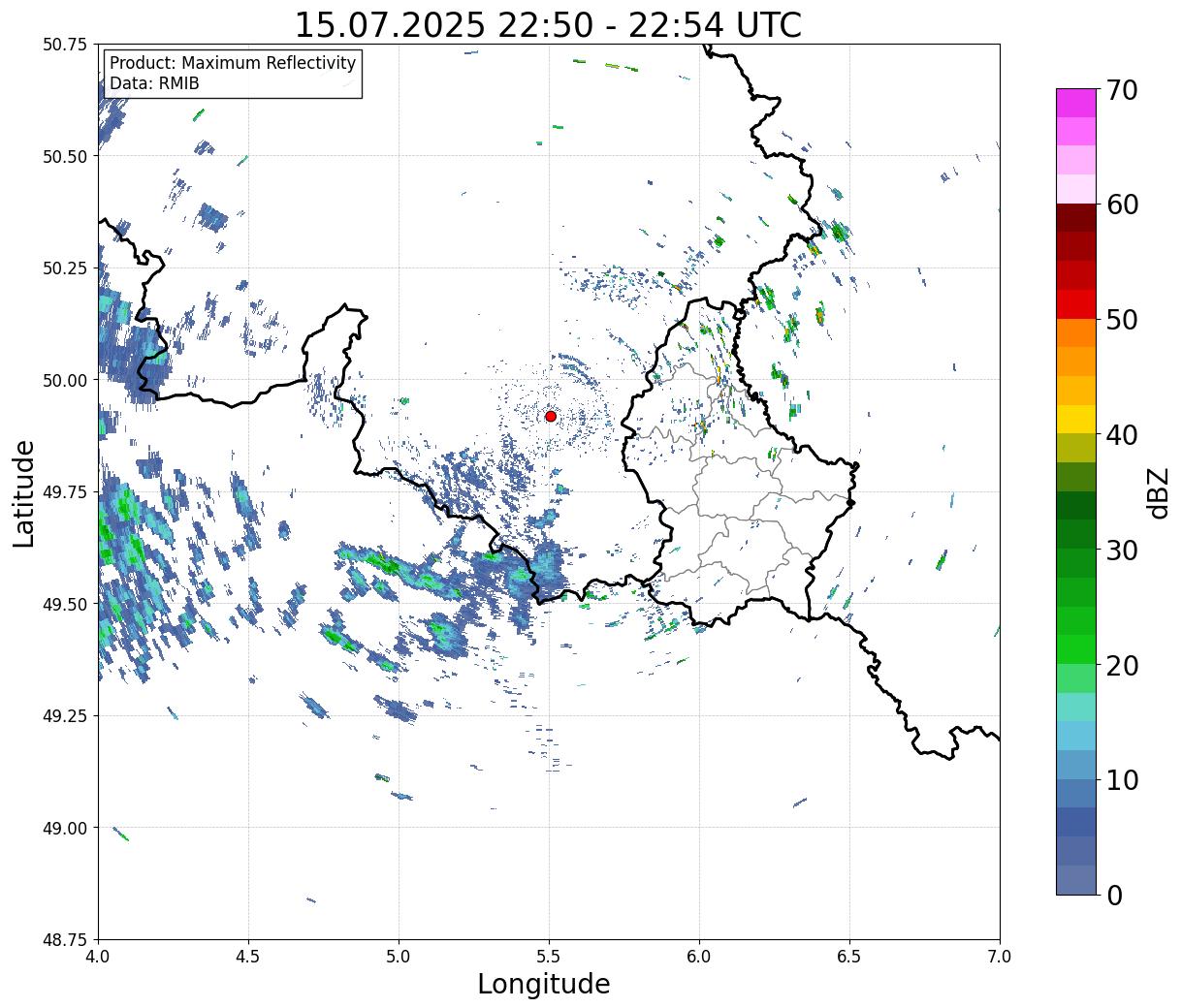The height and width of the screenshot is (1008, 1182).
Task: Click the latitude tick label 49.50
Action: (x=65, y=604)
